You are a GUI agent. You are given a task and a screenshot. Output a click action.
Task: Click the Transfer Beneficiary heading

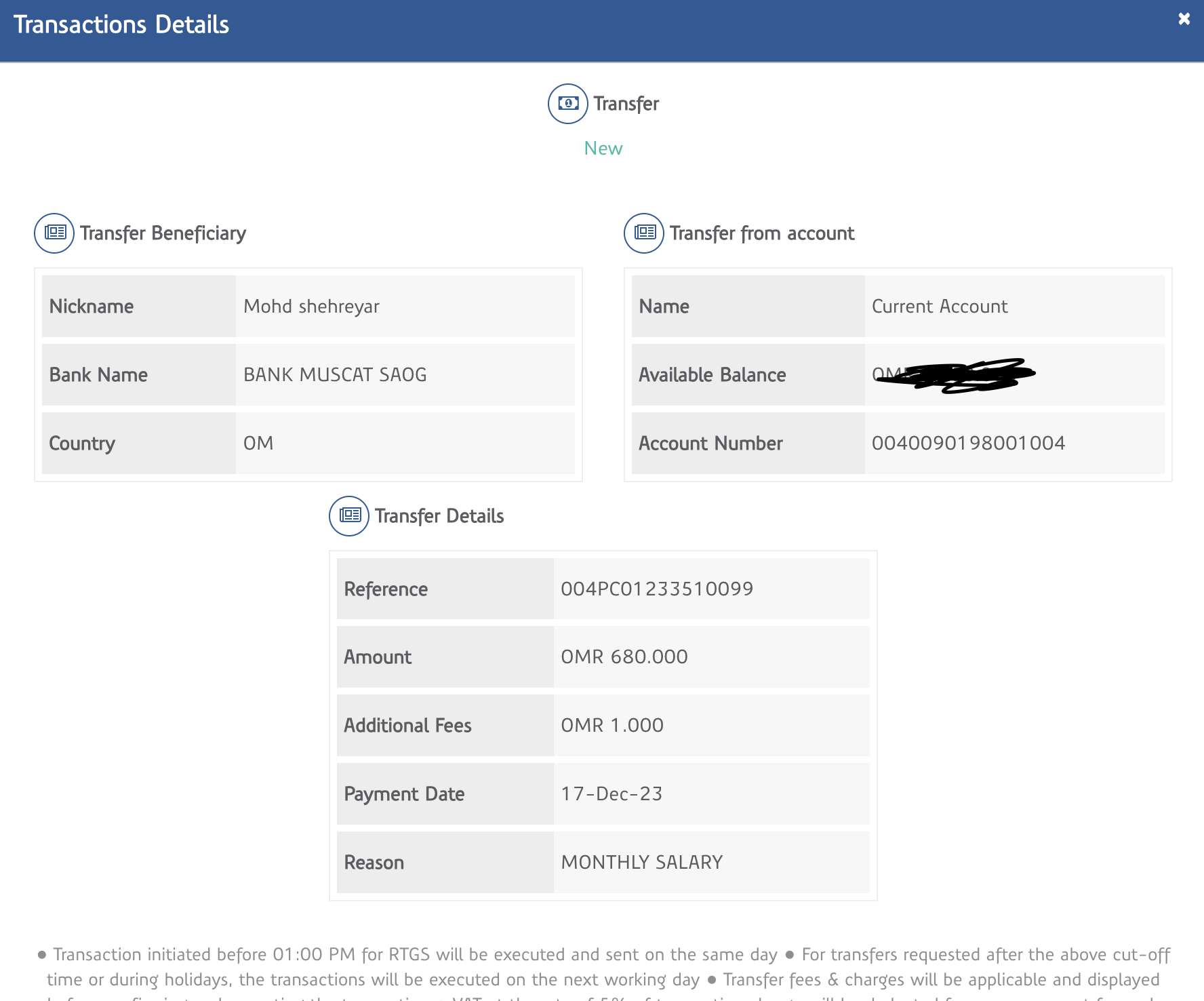point(163,233)
